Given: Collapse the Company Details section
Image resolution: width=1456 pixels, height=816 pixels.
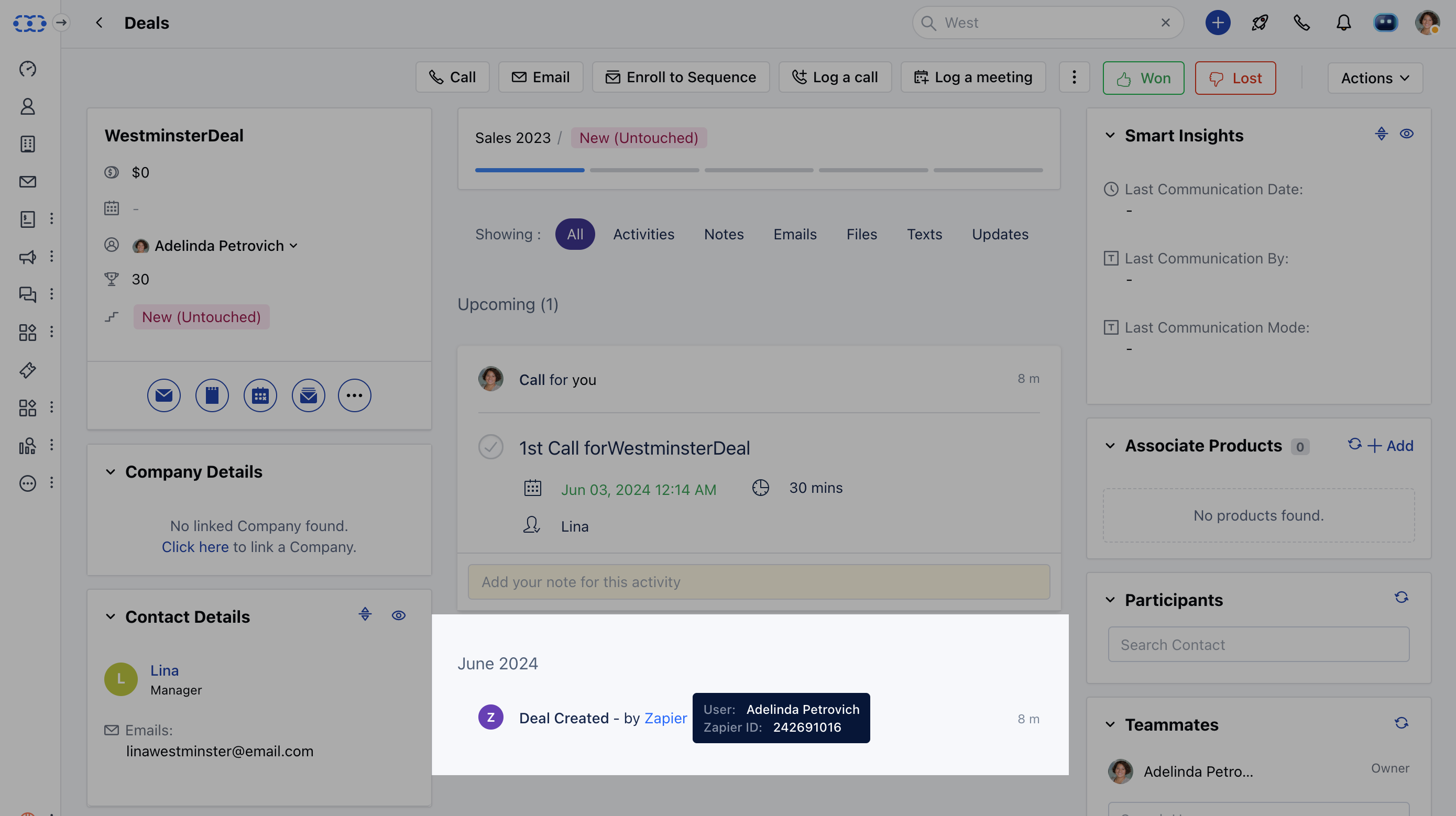Looking at the screenshot, I should 111,472.
